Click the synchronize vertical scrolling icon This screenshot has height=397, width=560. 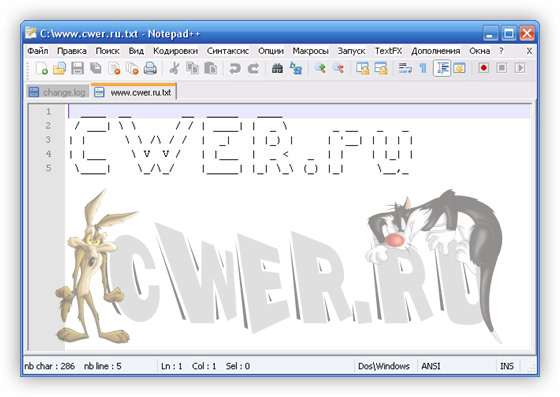pyautogui.click(x=362, y=68)
